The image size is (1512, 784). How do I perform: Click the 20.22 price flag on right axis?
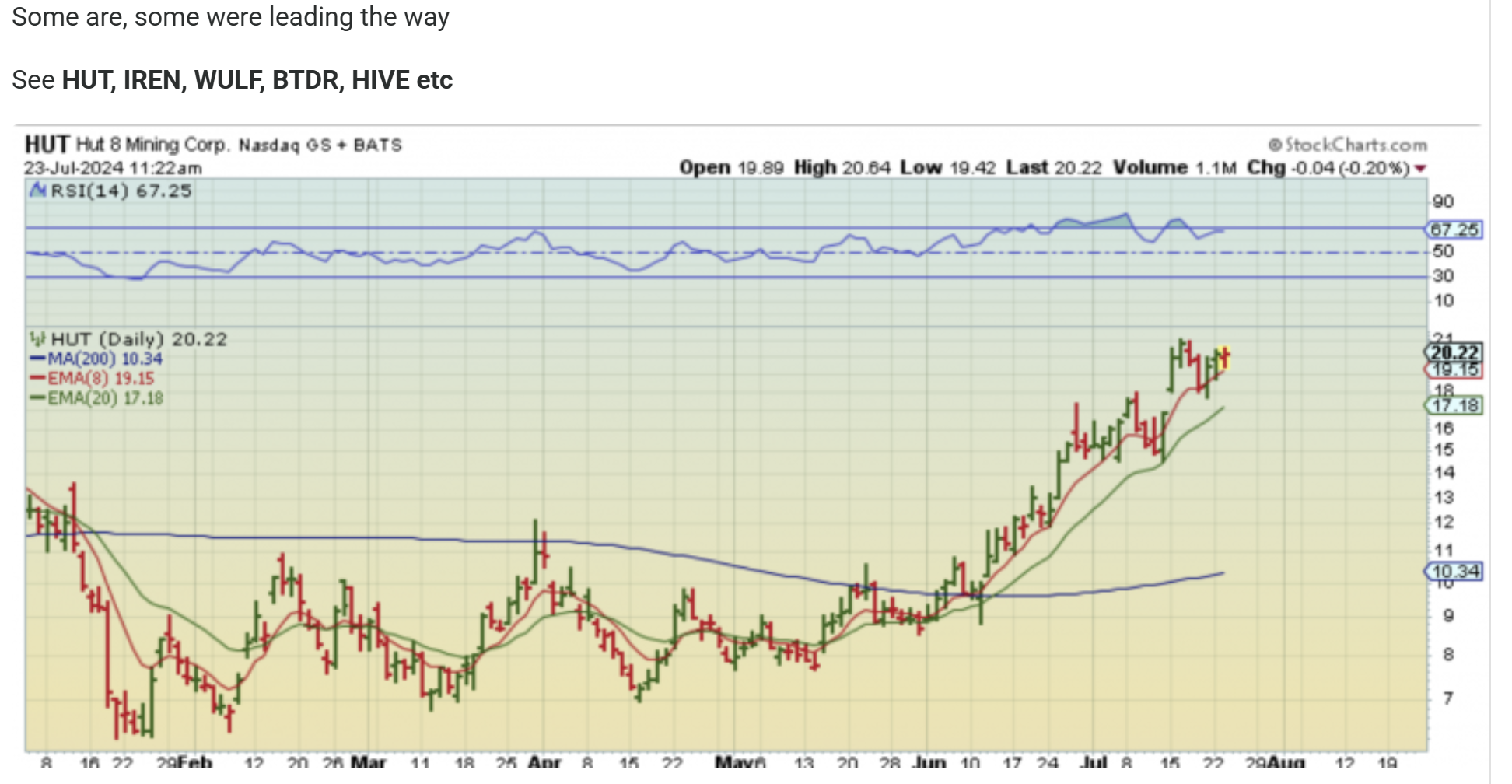tap(1454, 352)
